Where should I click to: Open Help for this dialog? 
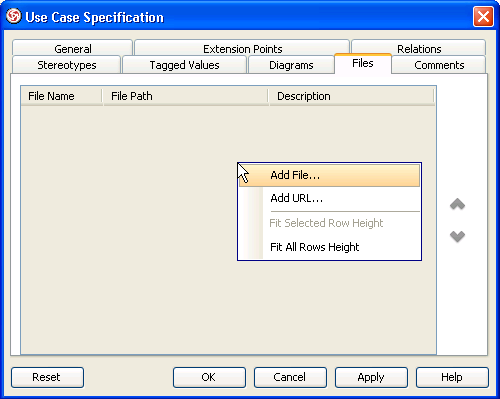point(452,377)
